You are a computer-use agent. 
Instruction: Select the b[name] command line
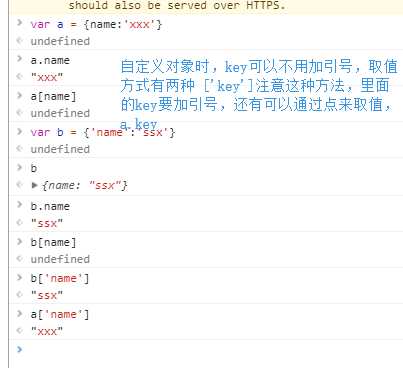tap(53, 242)
